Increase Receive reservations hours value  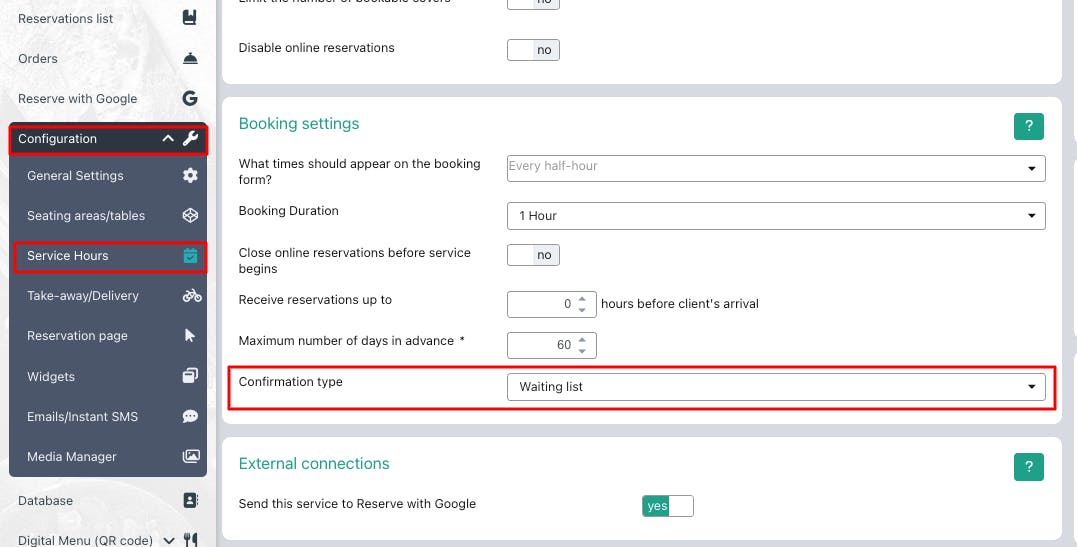(x=582, y=298)
